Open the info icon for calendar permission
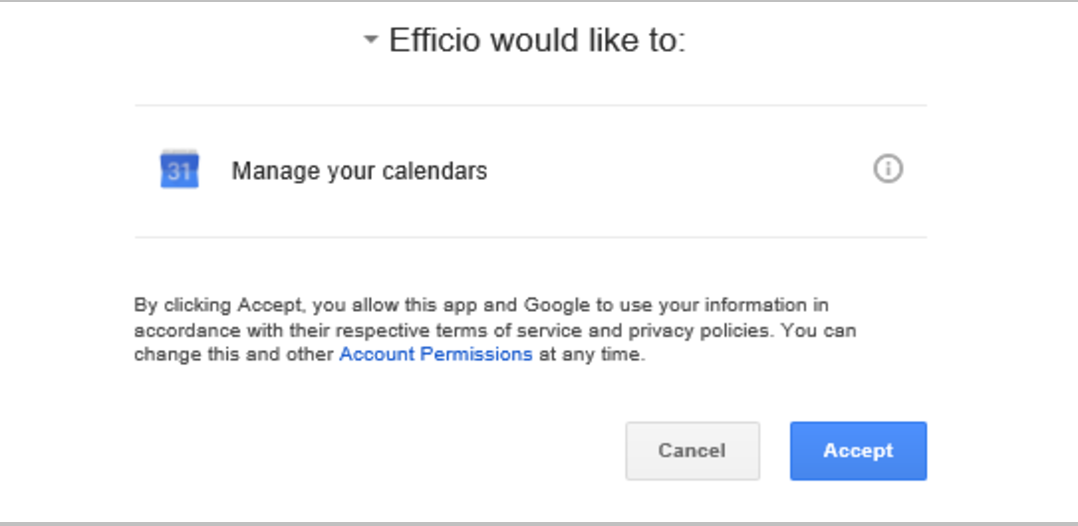This screenshot has height=526, width=1078. [x=888, y=168]
